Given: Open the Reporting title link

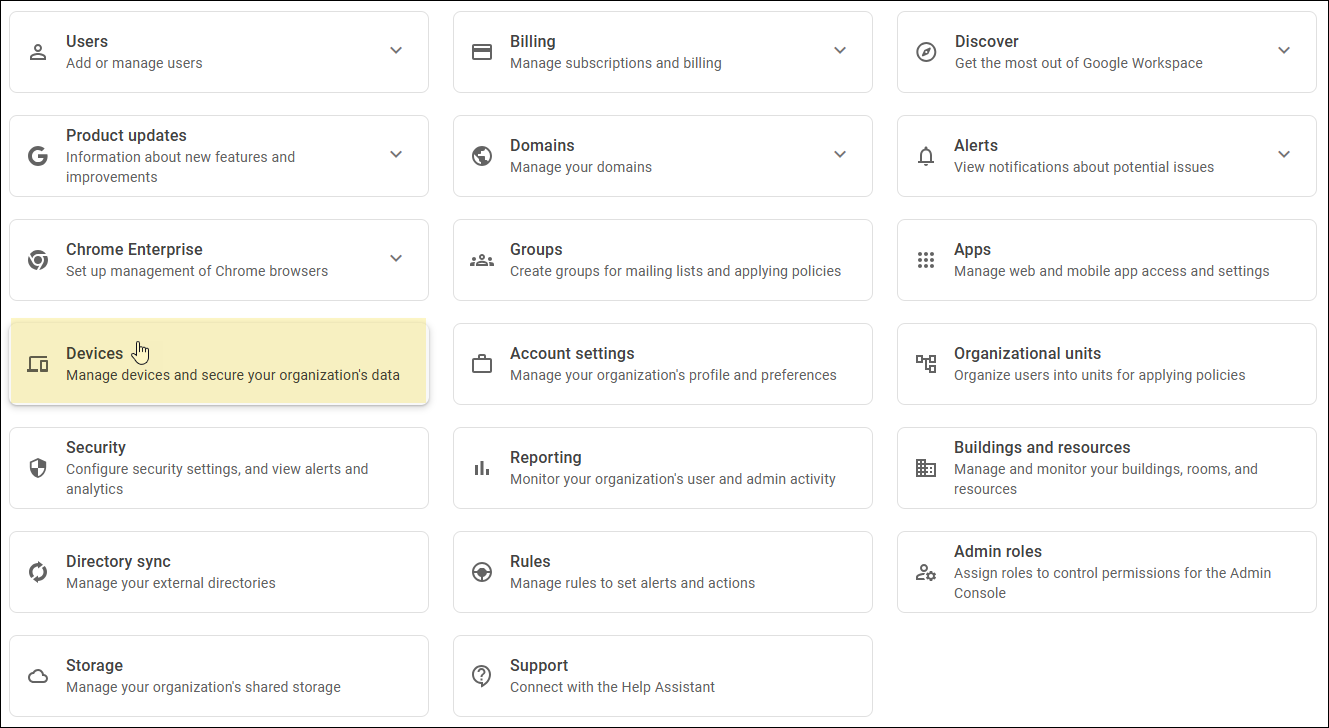Looking at the screenshot, I should 546,458.
